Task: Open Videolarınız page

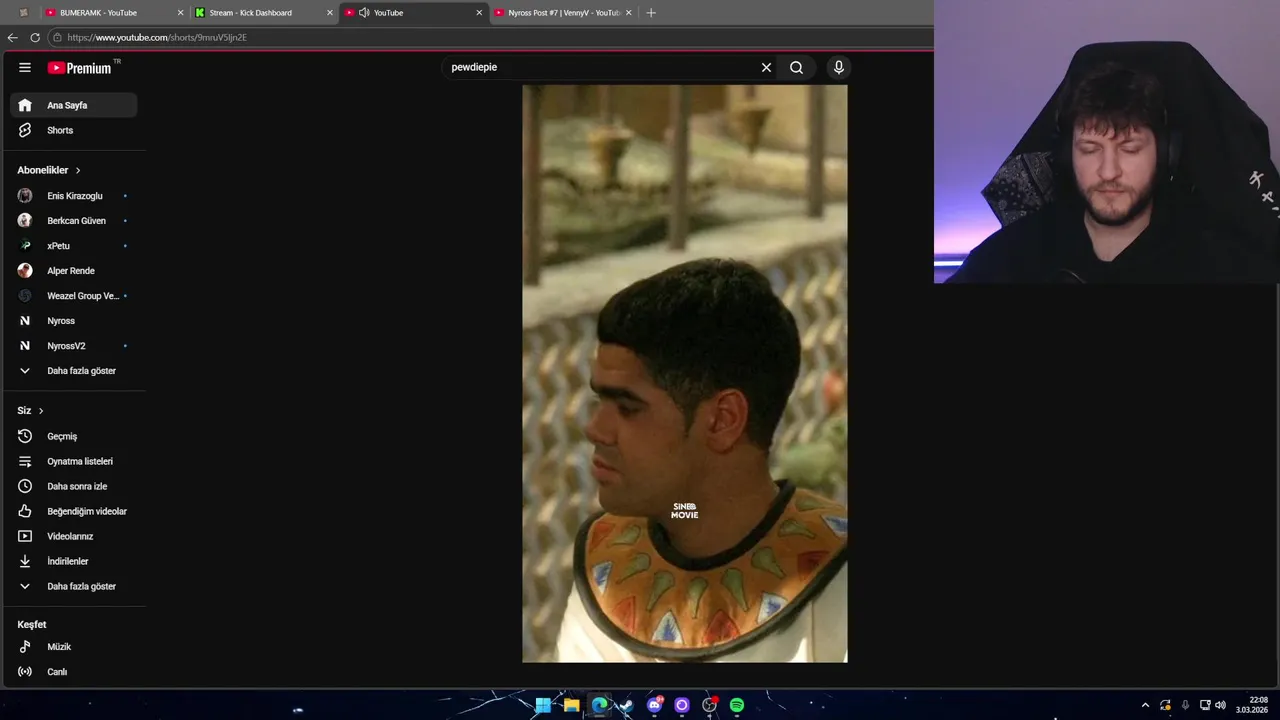Action: 74,536
